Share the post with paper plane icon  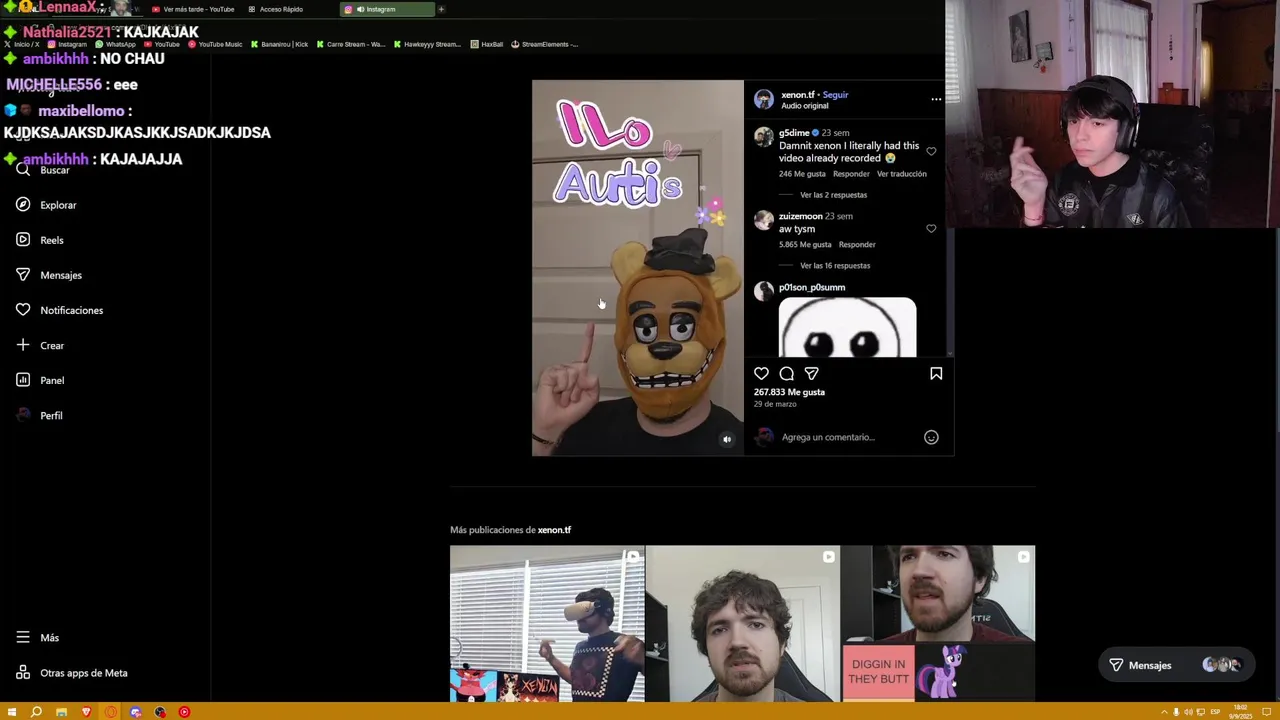click(812, 373)
